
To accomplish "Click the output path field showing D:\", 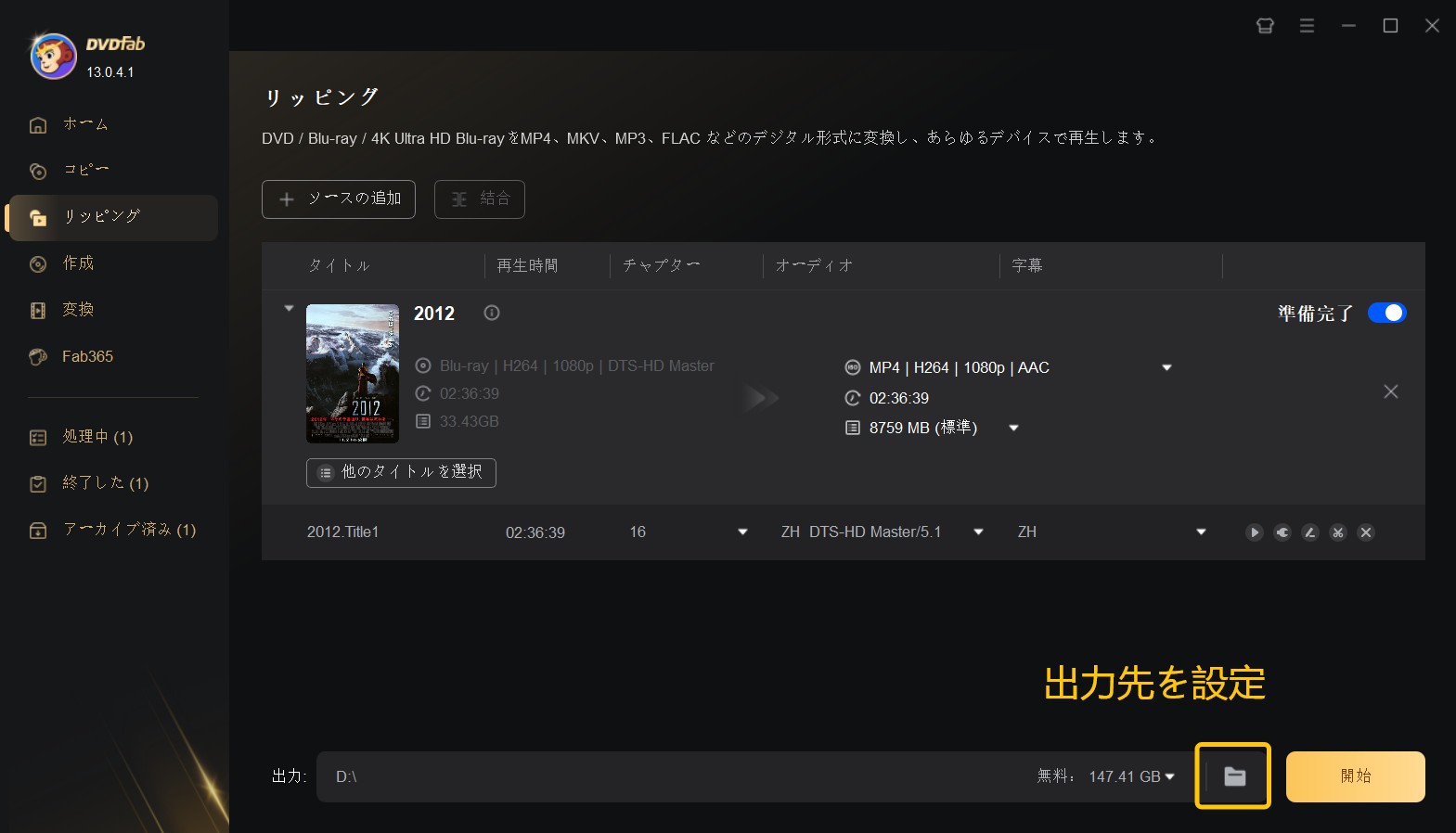I will coord(675,776).
